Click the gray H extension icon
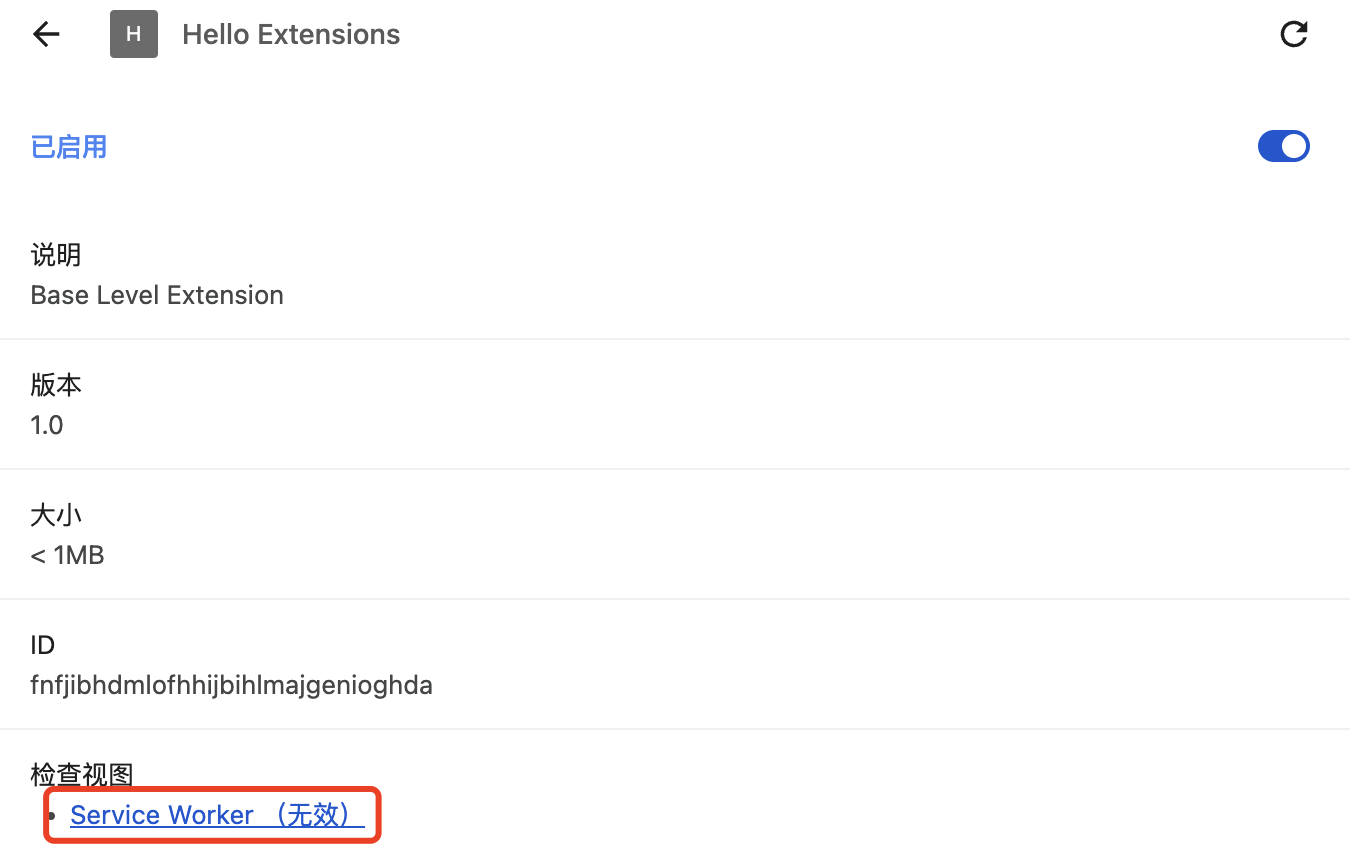Image resolution: width=1350 pixels, height=858 pixels. (134, 34)
